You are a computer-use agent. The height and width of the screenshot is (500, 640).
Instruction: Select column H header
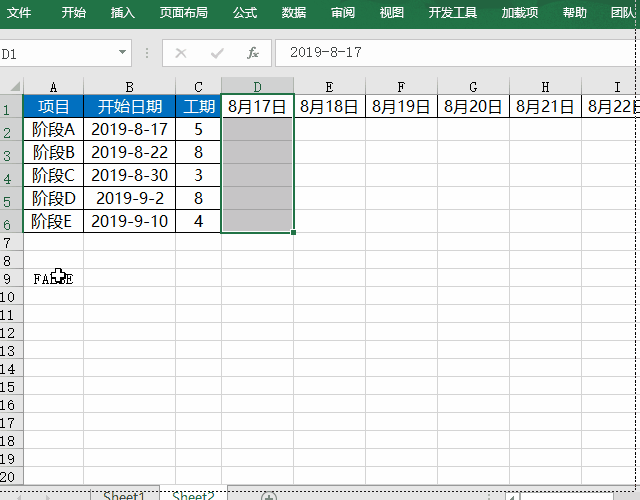(x=545, y=87)
